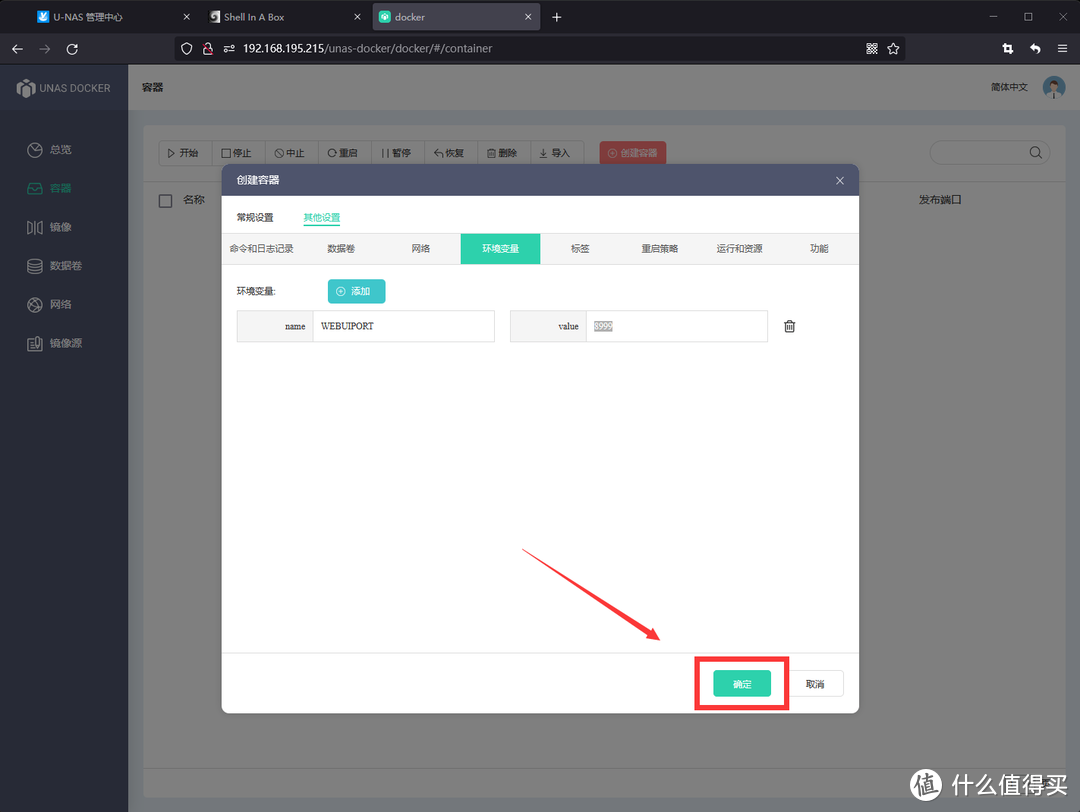
Task: Open the browser hamburger menu
Action: click(x=1063, y=49)
